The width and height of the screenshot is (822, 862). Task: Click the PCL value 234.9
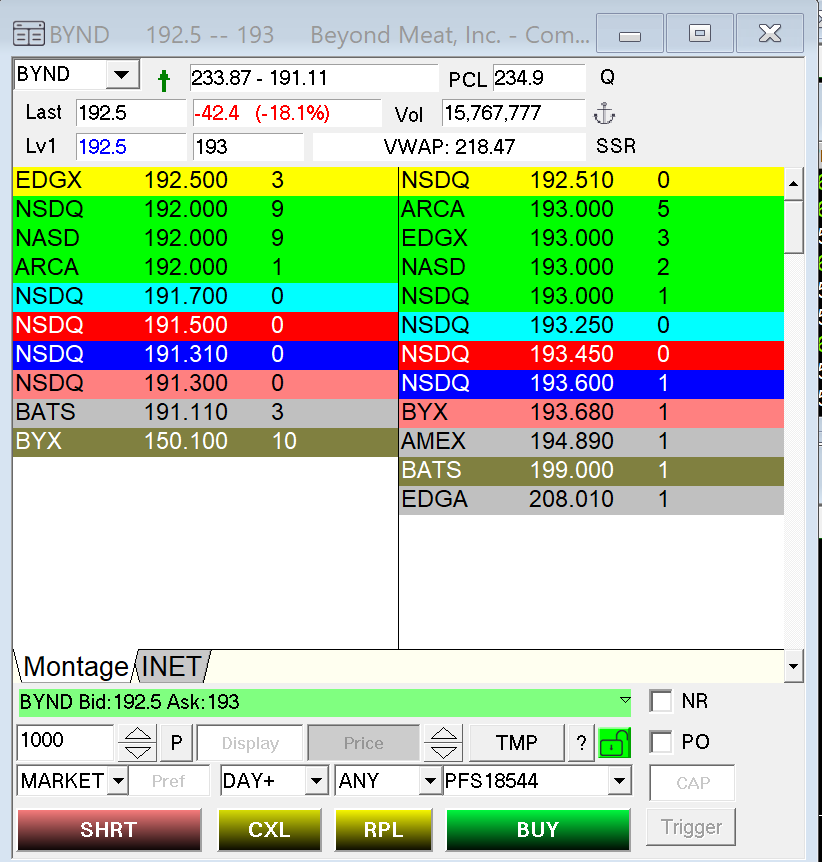pyautogui.click(x=539, y=78)
